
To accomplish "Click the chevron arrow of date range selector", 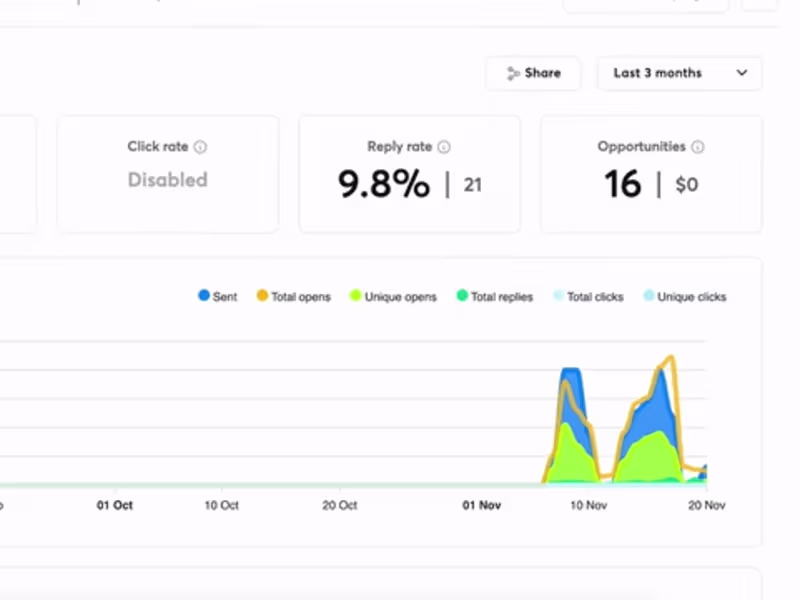I will (x=742, y=73).
